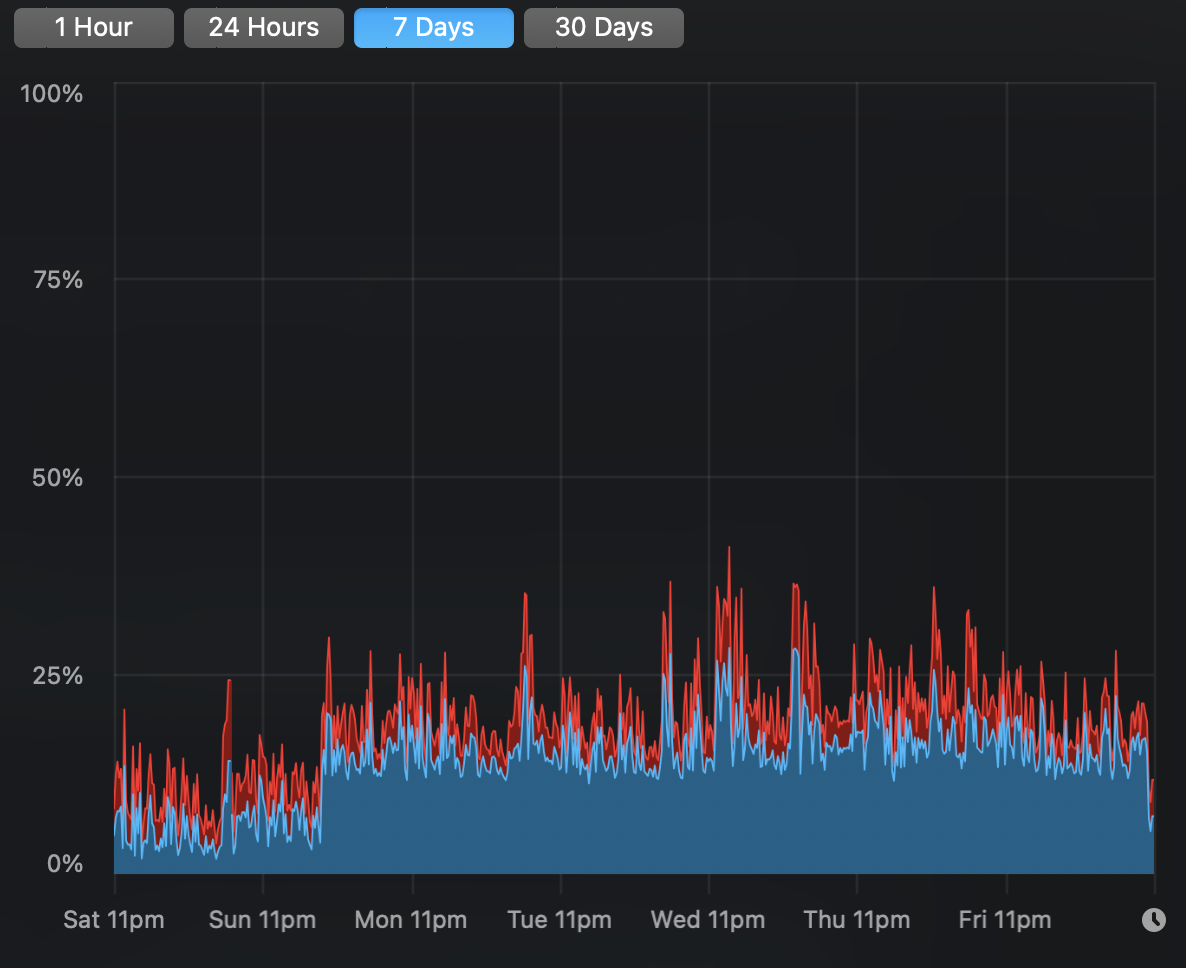The width and height of the screenshot is (1186, 968).
Task: Select the highlighted 7 Days segment
Action: (433, 27)
